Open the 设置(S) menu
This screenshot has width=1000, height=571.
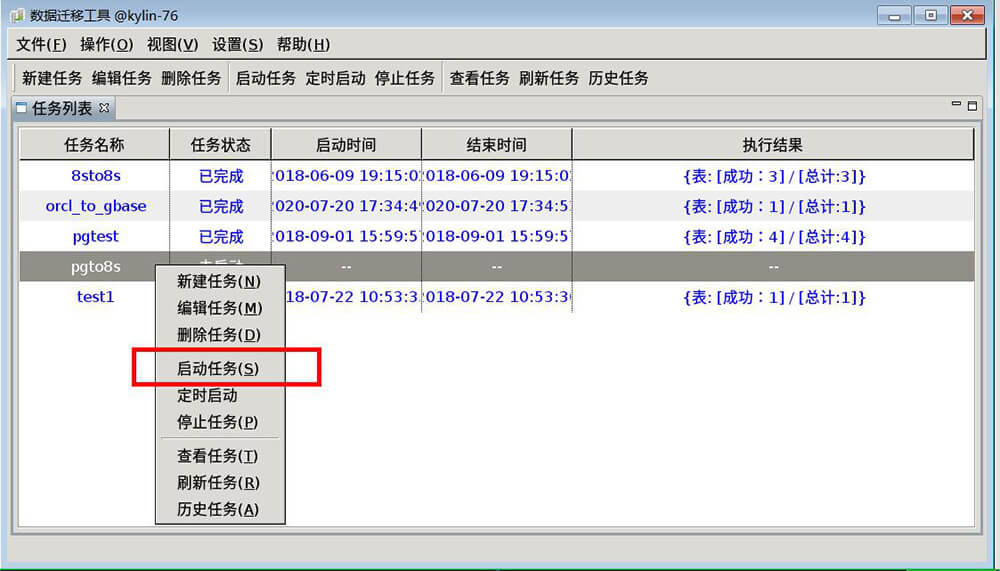(237, 45)
